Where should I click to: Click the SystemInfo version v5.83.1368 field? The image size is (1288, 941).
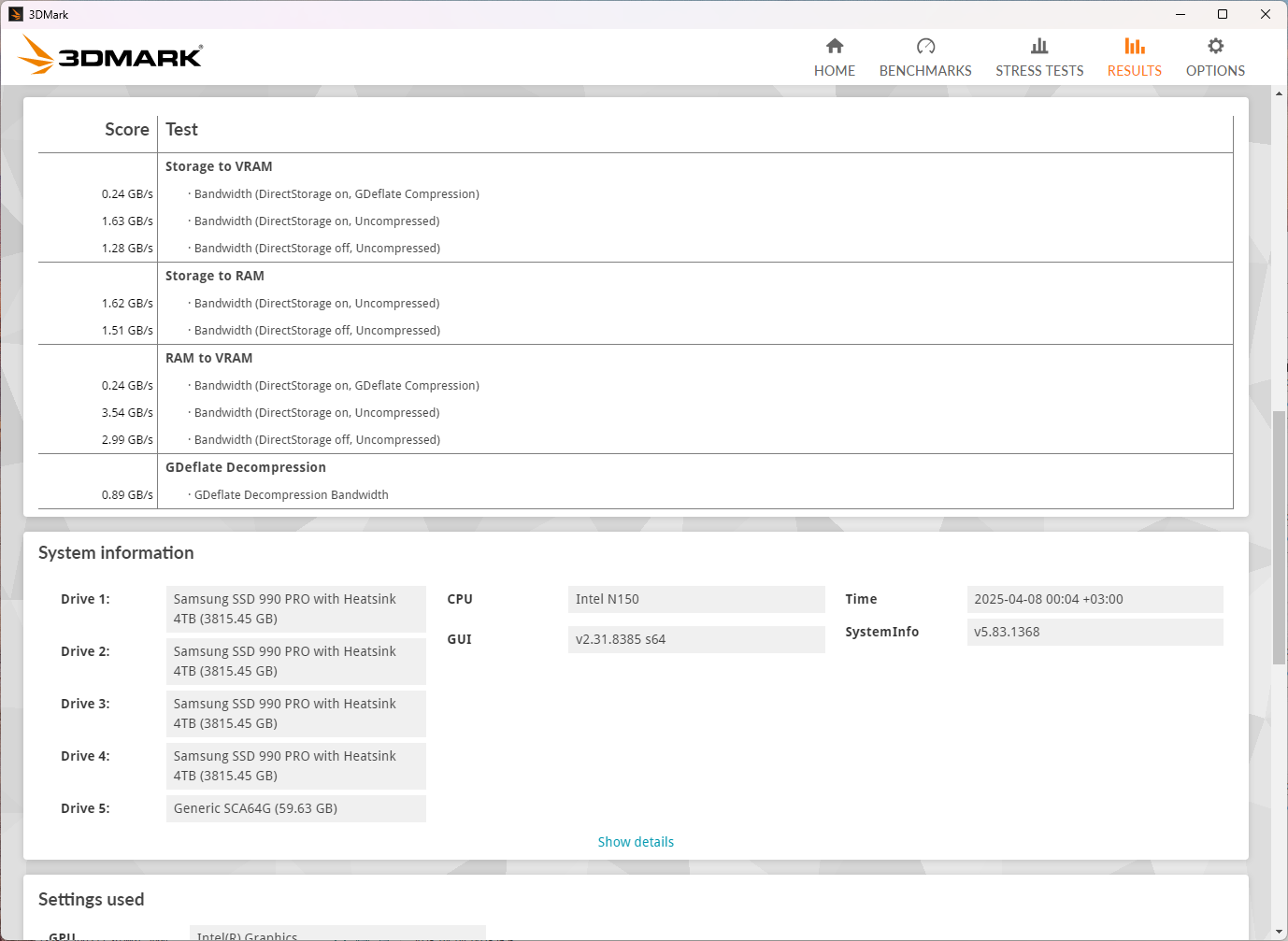[1094, 632]
